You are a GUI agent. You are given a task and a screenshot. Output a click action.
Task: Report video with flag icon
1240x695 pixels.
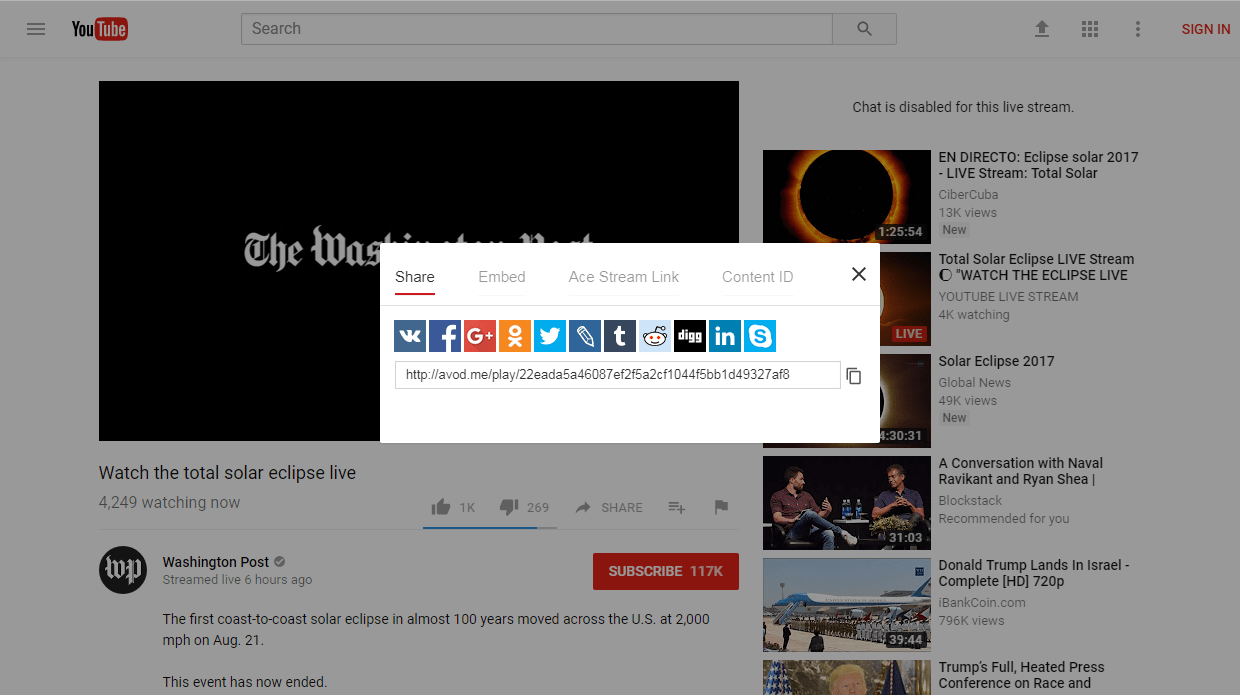click(x=721, y=507)
